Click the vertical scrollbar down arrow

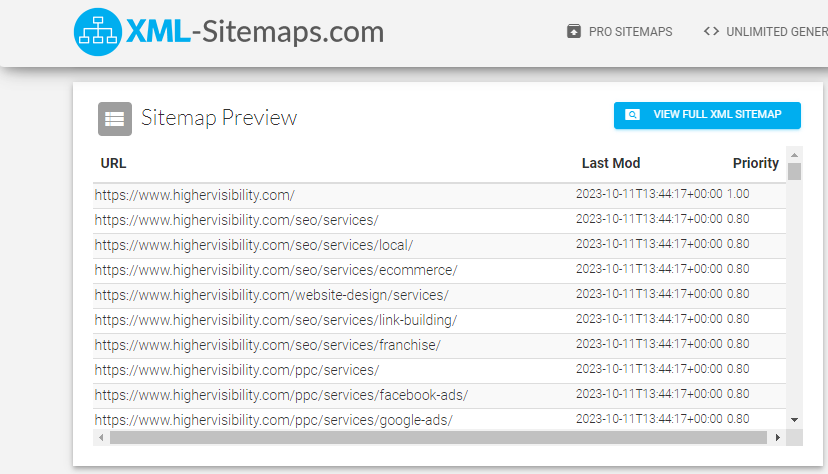coord(794,420)
